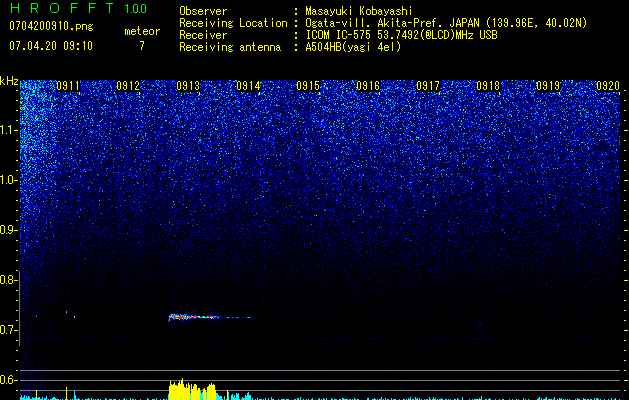629x400 pixels.
Task: Click the HROFFT title text
Action: (x=62, y=8)
